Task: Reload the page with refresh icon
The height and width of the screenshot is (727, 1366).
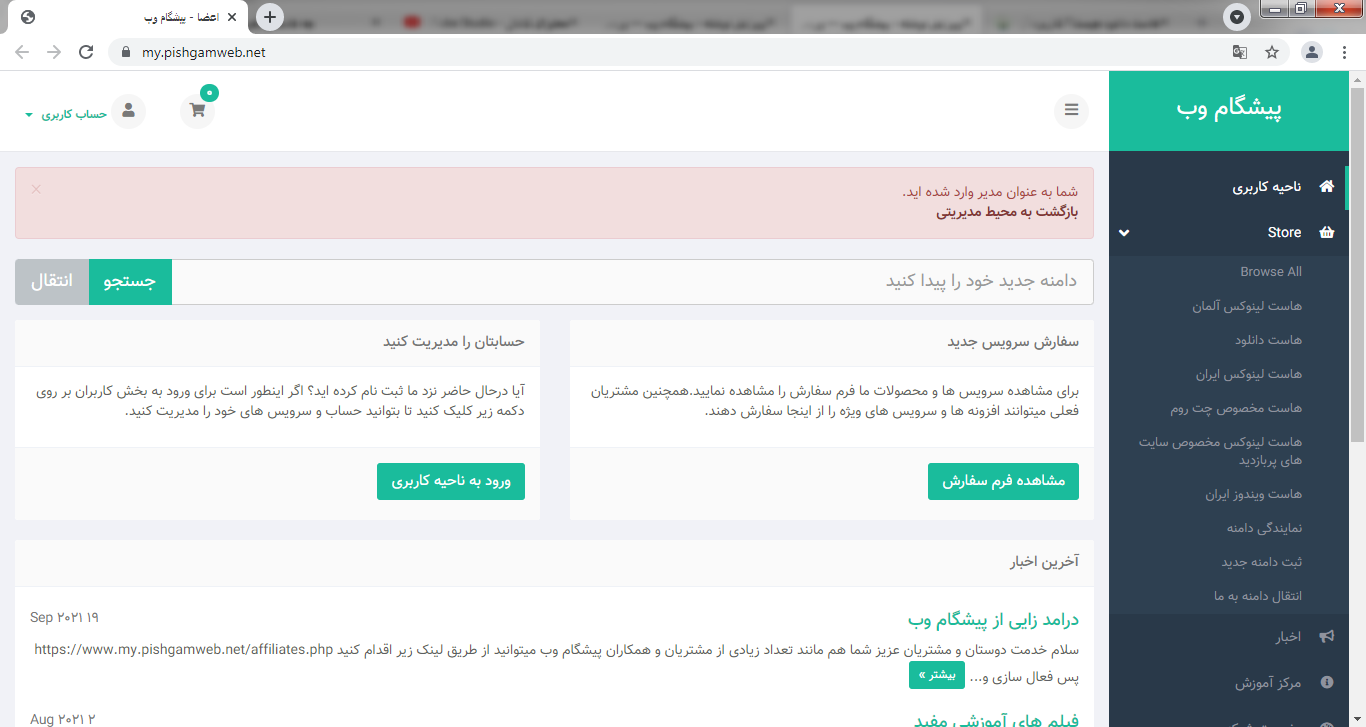Action: click(x=86, y=52)
